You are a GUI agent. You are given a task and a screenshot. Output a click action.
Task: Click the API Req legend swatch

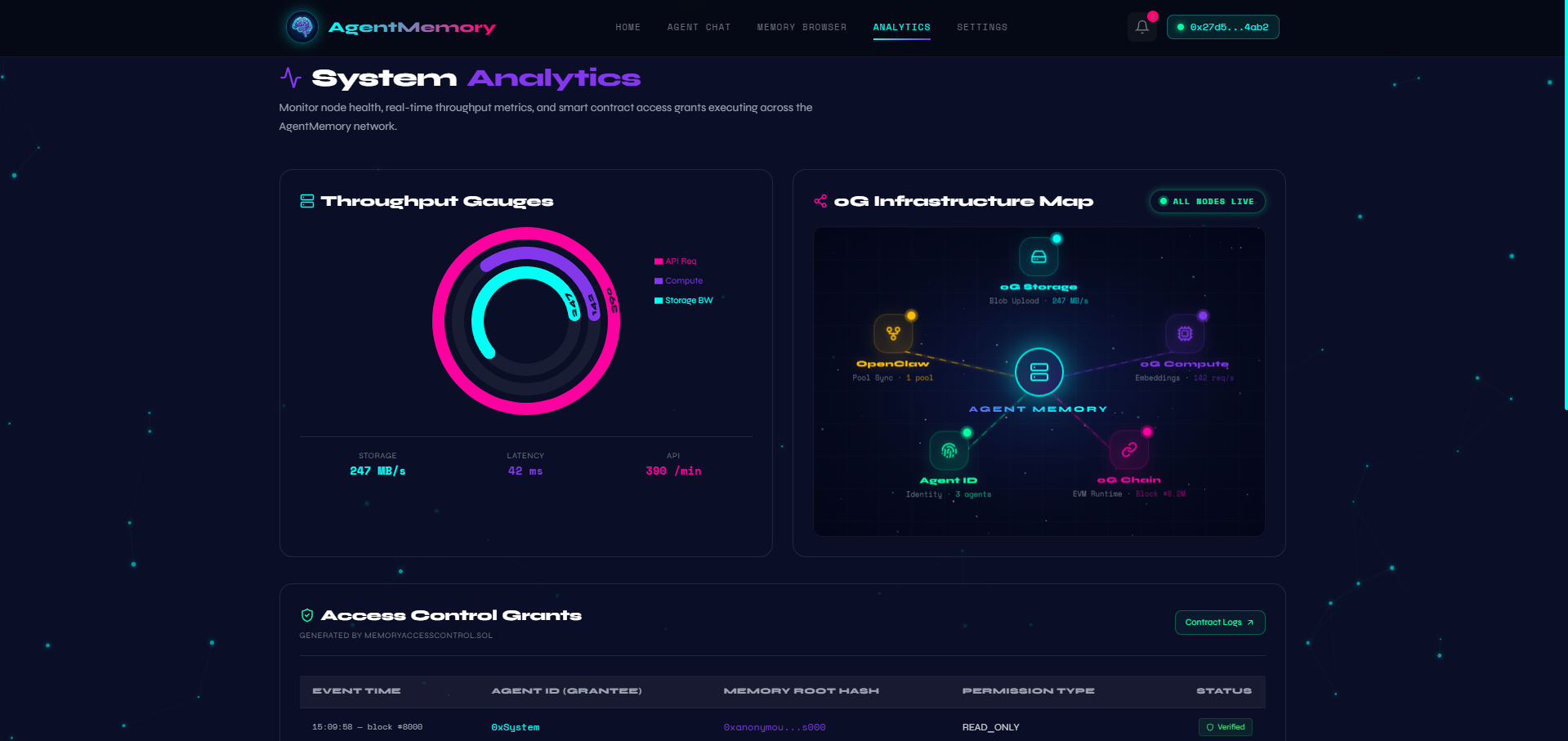pyautogui.click(x=659, y=261)
